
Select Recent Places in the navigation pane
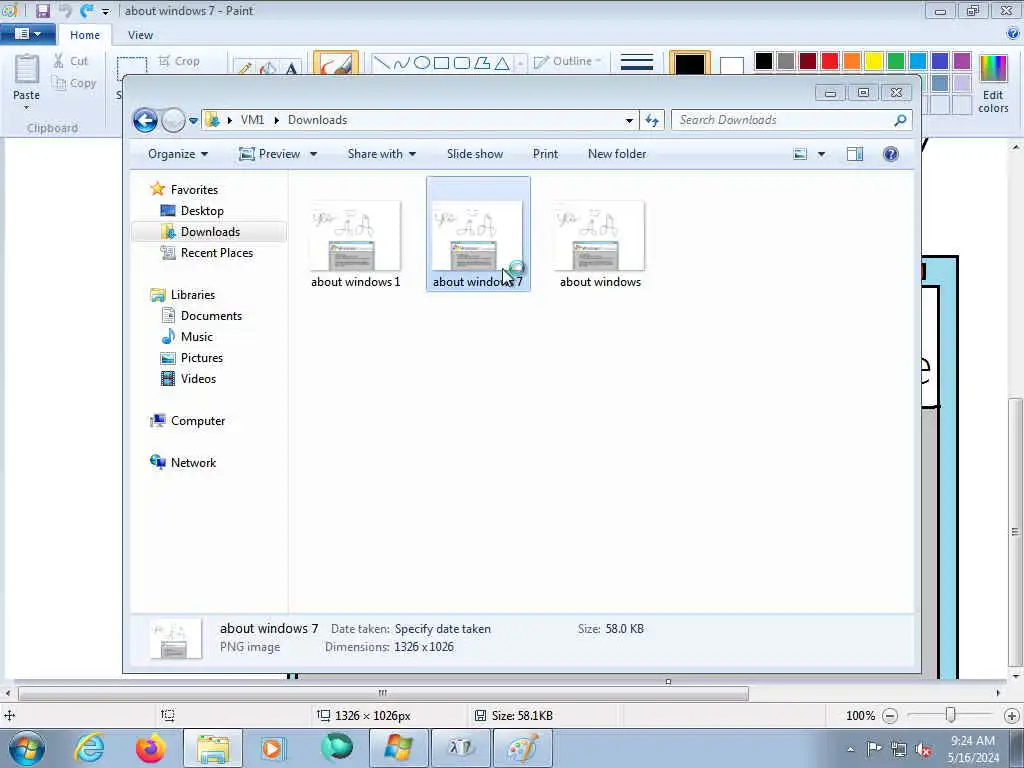tap(207, 253)
